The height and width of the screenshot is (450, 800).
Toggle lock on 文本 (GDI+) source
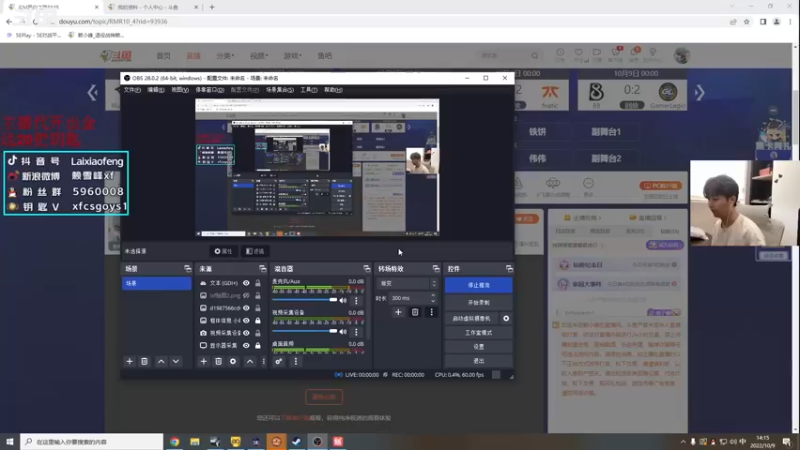(x=258, y=283)
